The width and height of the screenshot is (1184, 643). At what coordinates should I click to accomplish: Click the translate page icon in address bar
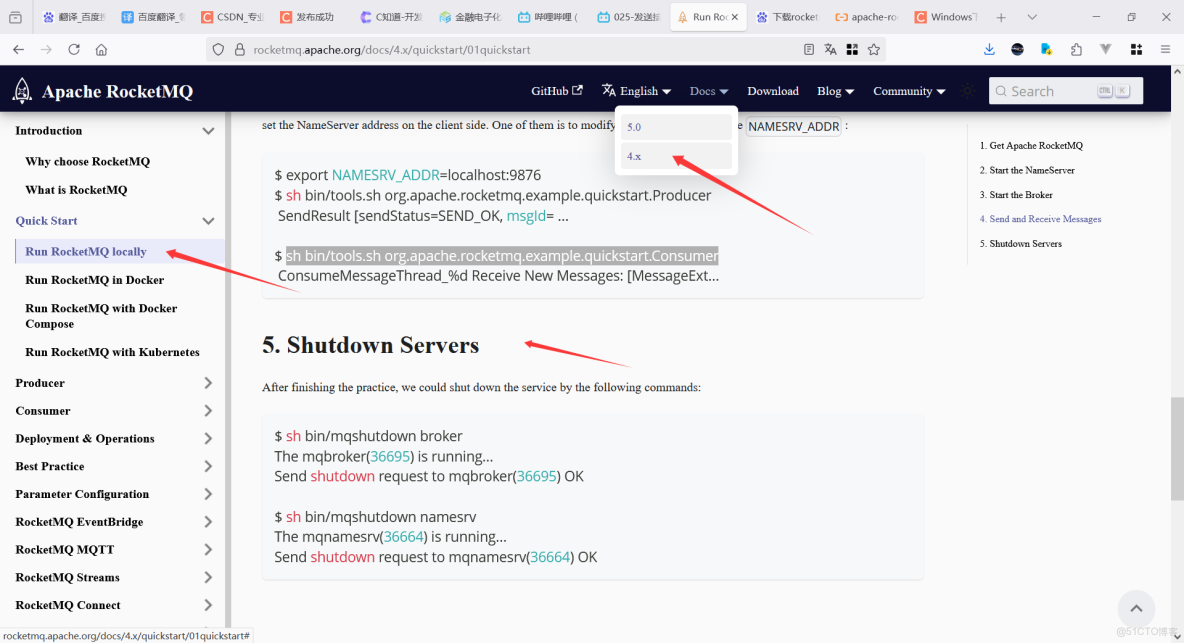click(x=831, y=50)
